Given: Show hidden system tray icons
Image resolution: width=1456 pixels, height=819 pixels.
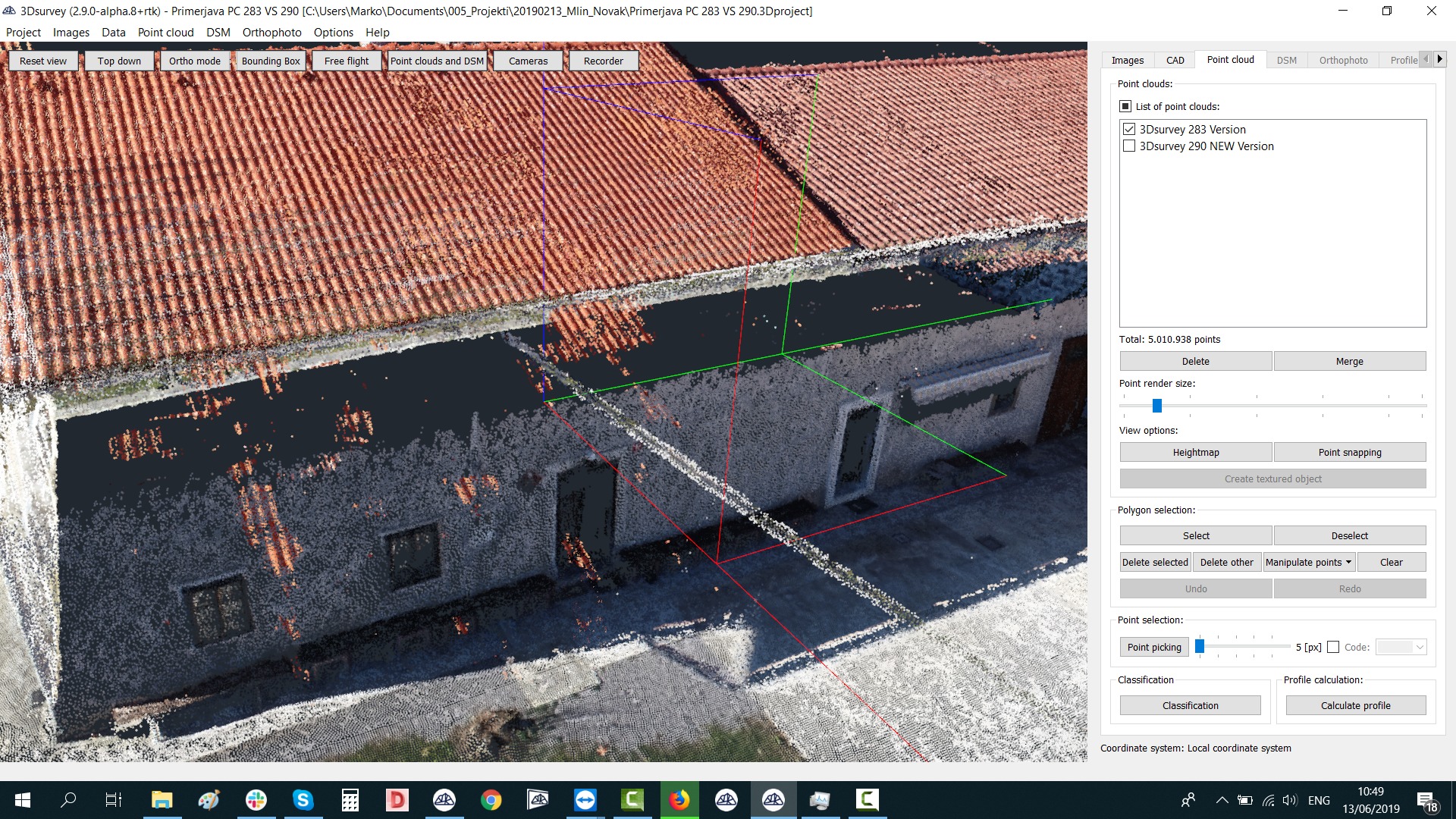Looking at the screenshot, I should pos(1222,800).
